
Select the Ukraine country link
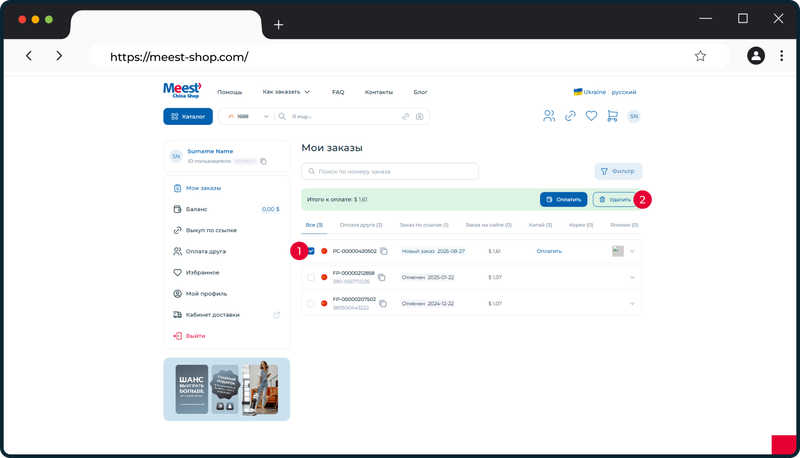pos(590,92)
